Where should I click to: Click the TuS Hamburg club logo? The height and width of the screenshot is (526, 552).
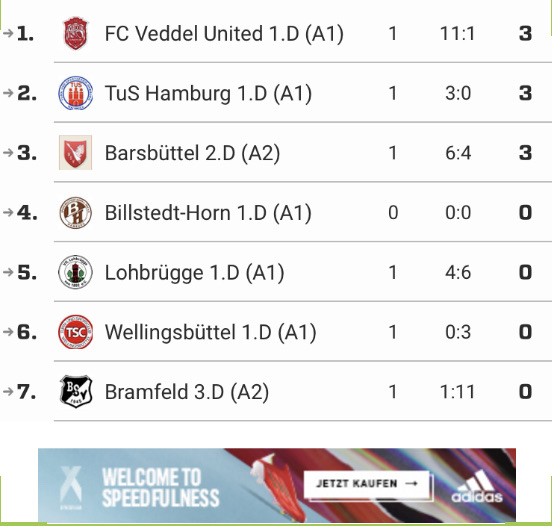[x=75, y=93]
